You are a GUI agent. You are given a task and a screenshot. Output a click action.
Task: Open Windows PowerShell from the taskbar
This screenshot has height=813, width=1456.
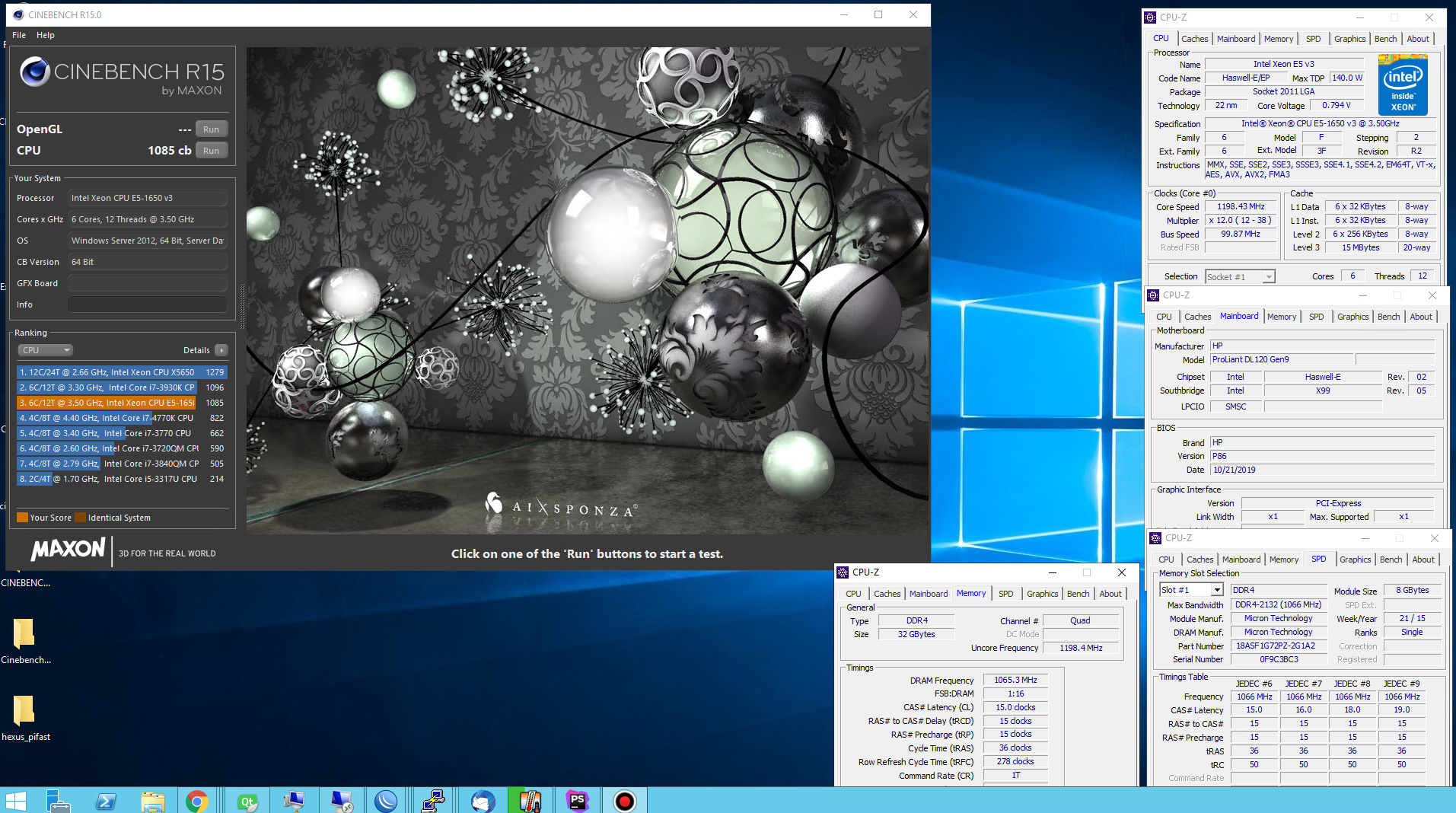click(x=106, y=800)
